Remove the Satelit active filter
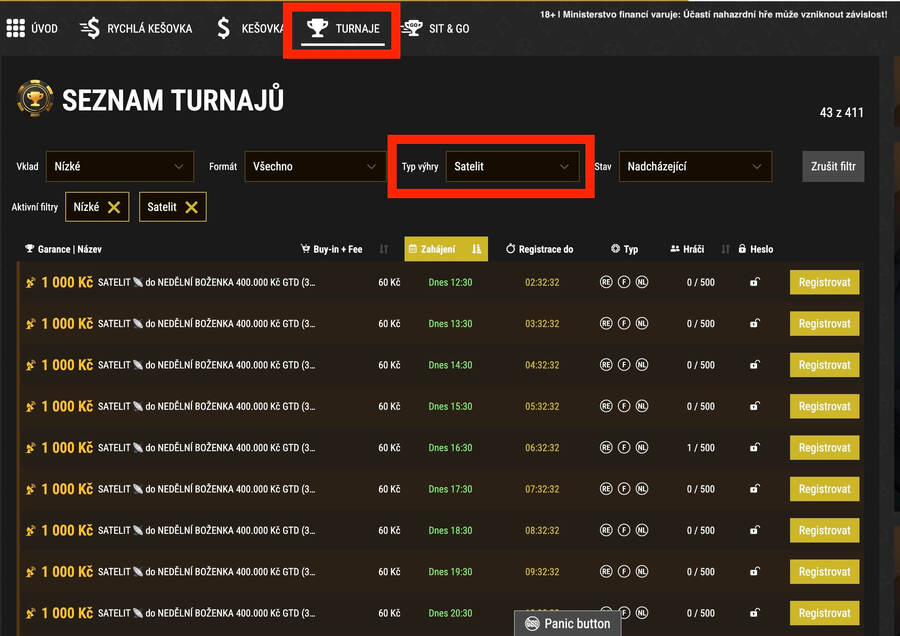The height and width of the screenshot is (636, 900). tap(191, 207)
